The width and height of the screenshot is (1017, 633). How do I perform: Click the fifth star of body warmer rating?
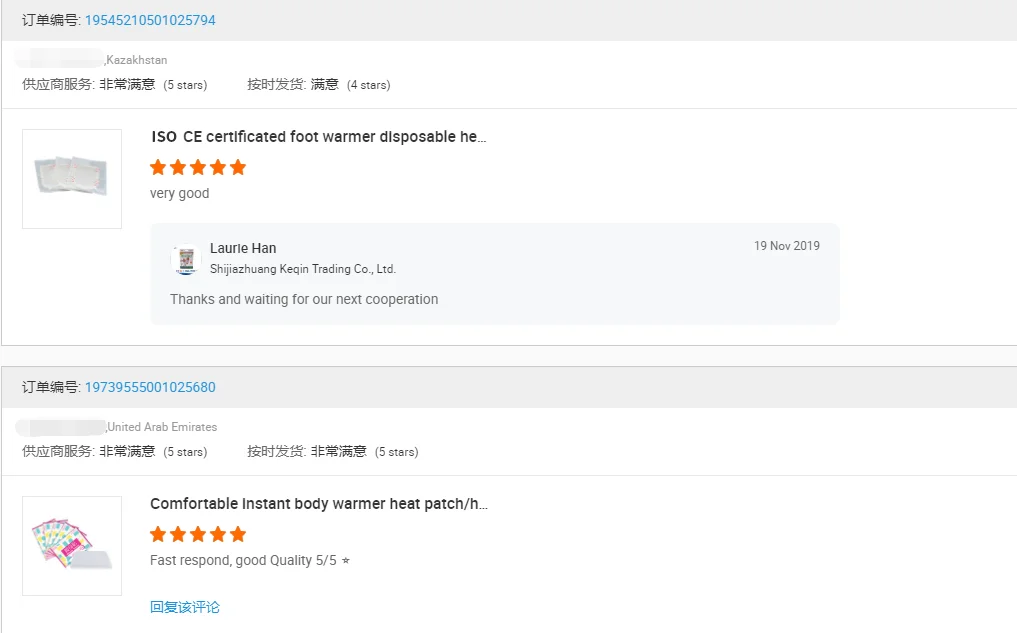click(x=237, y=534)
